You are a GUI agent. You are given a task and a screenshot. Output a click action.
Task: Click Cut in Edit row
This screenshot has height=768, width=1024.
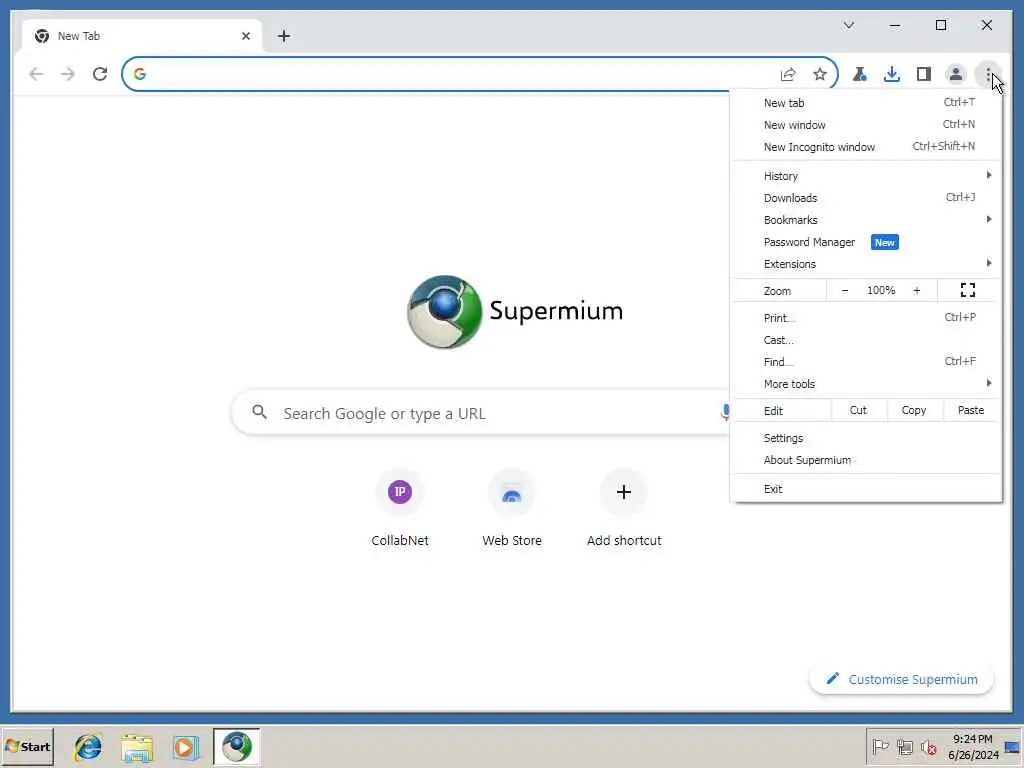[858, 410]
